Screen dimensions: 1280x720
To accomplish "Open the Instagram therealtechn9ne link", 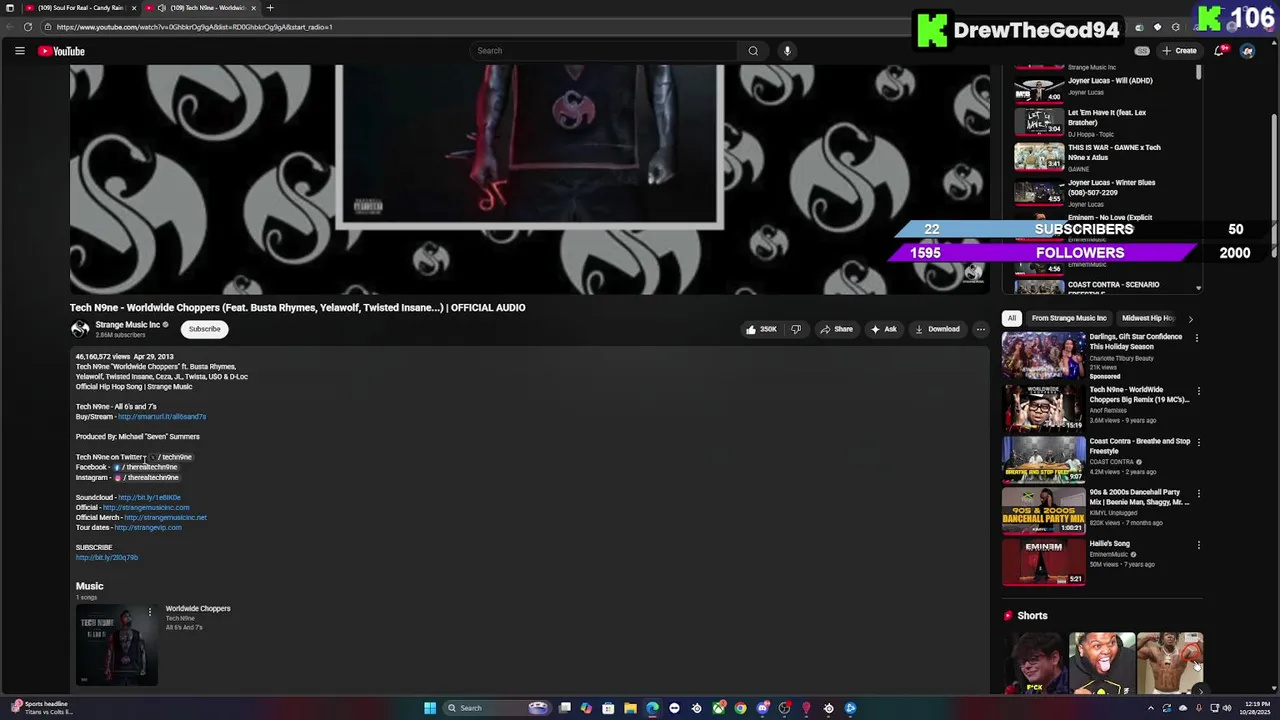I will 146,478.
